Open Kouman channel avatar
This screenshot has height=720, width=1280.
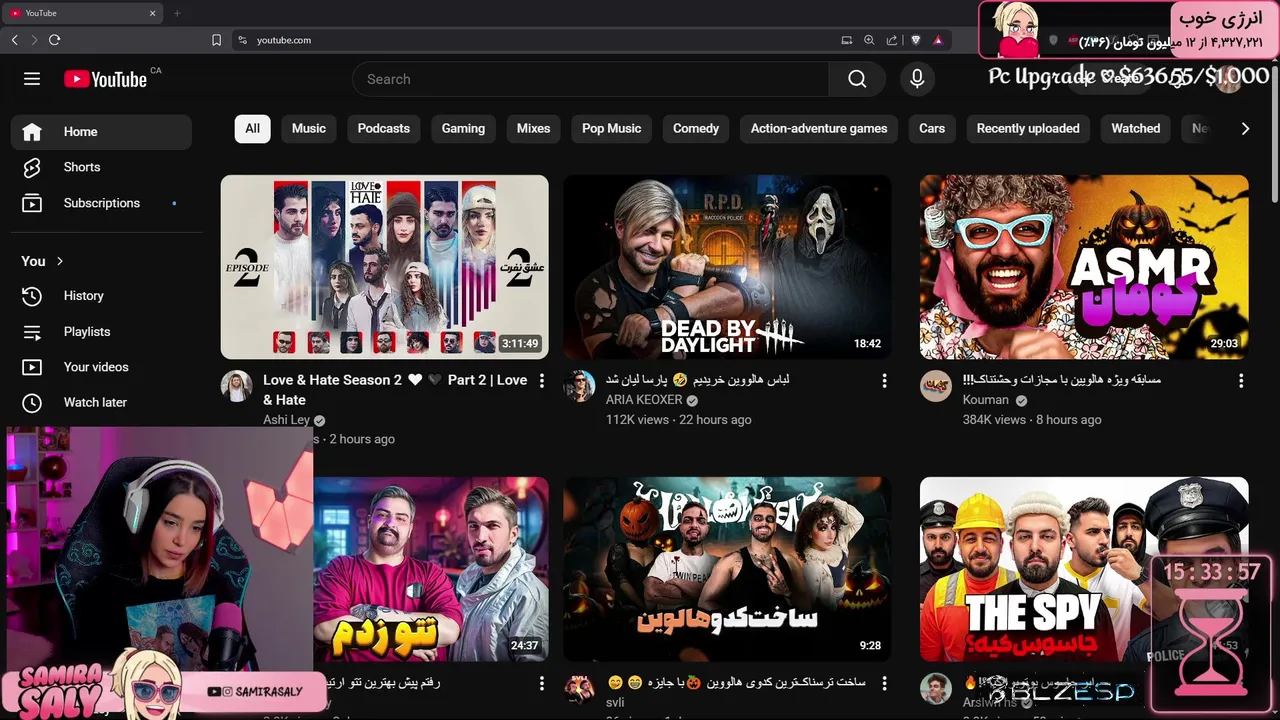[936, 387]
